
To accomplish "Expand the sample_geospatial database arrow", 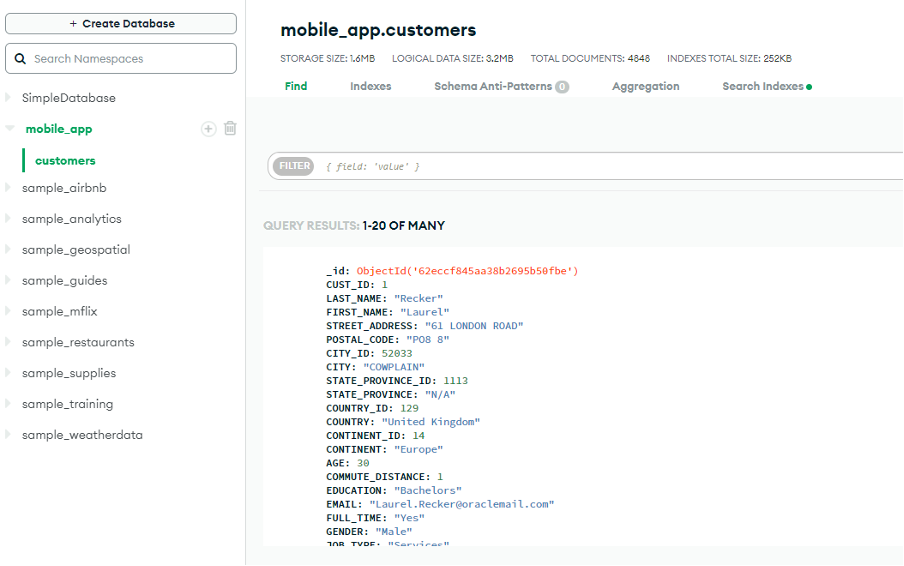I will coord(7,249).
